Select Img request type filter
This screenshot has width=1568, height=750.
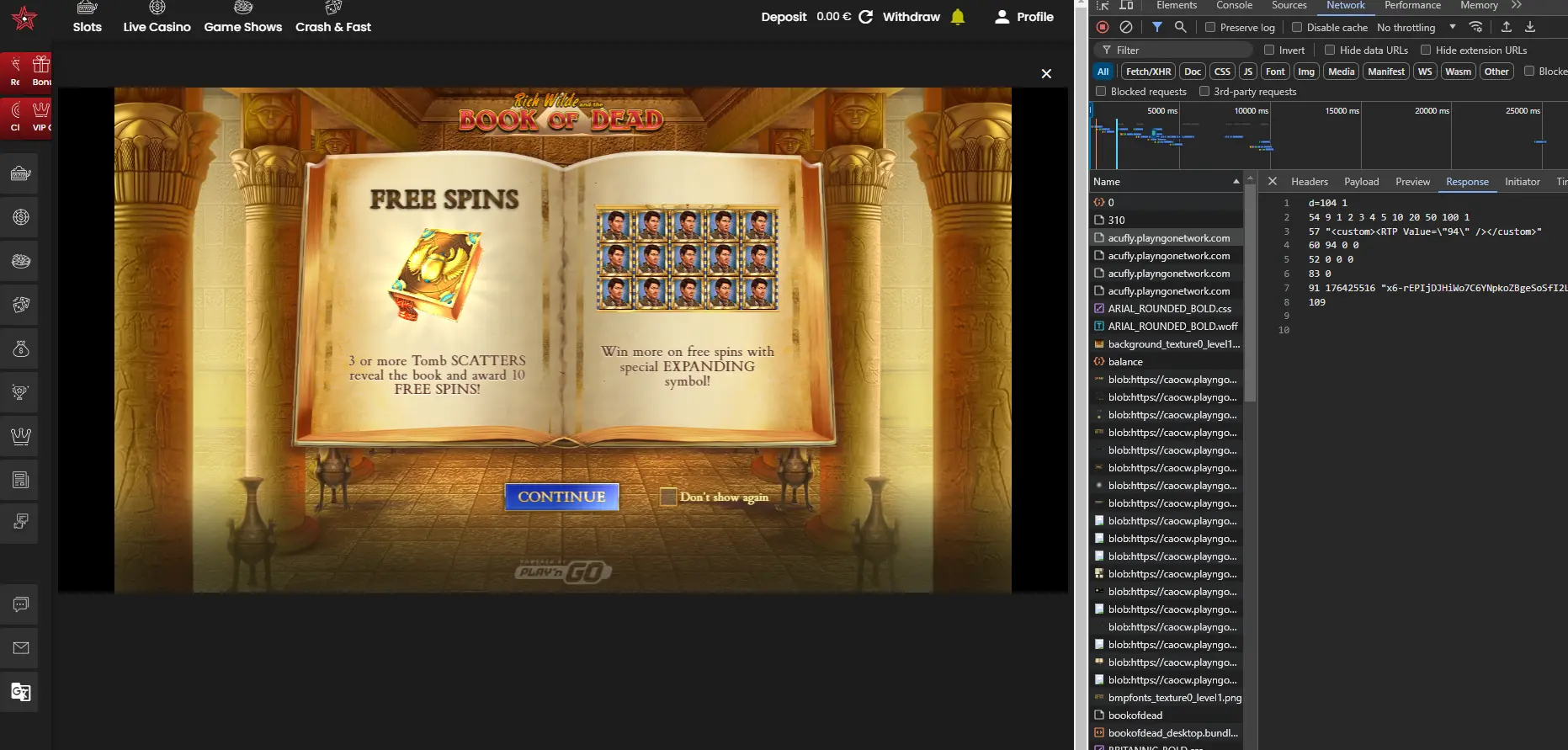click(x=1306, y=72)
